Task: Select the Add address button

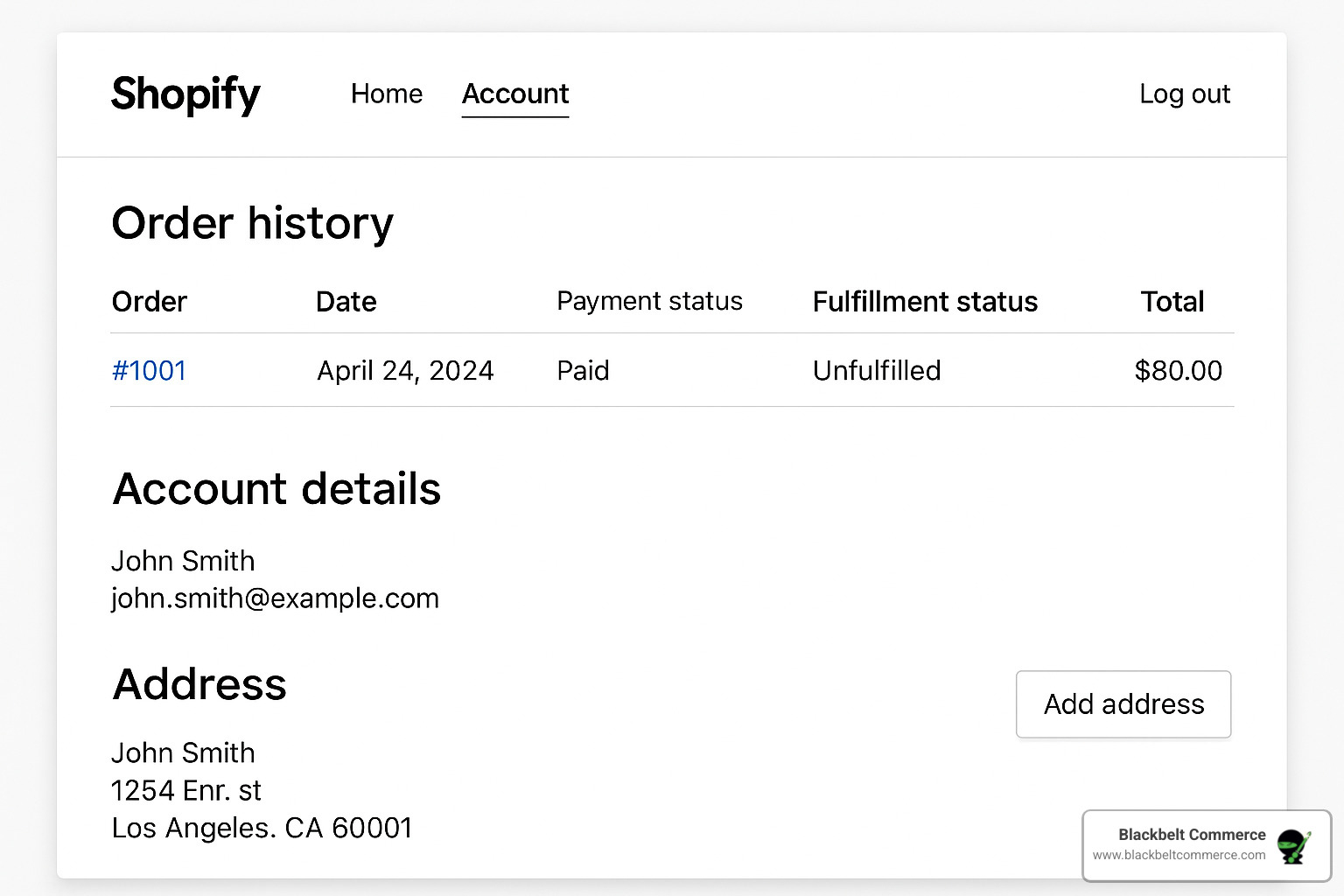Action: coord(1123,704)
